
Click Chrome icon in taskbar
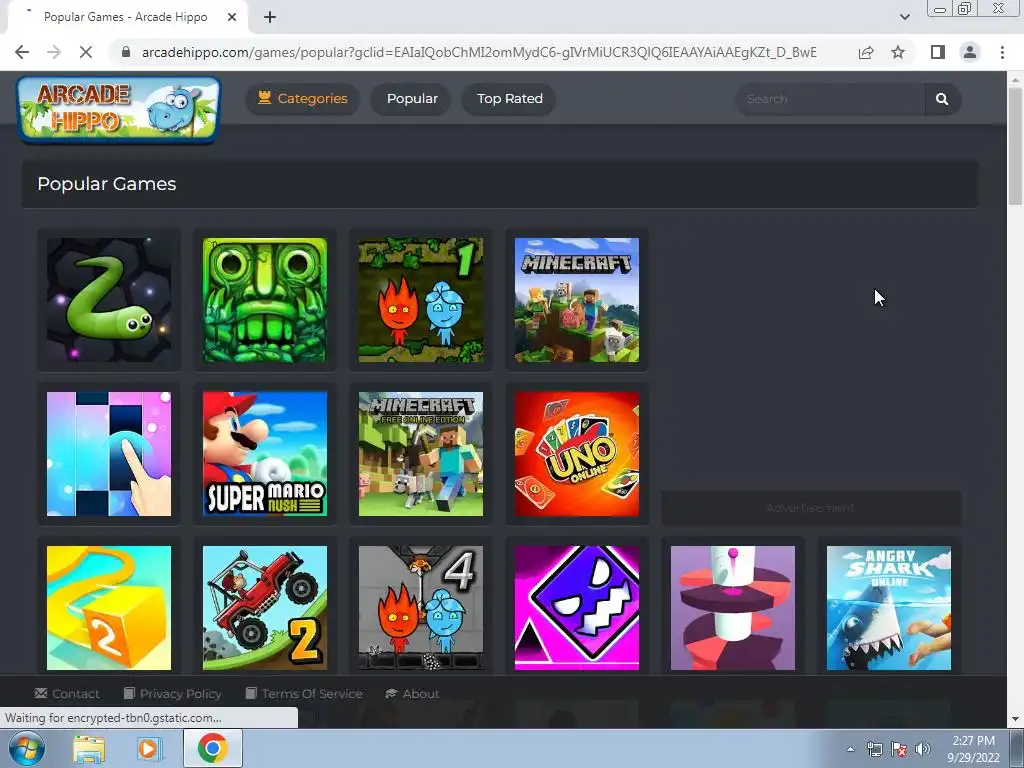click(213, 748)
